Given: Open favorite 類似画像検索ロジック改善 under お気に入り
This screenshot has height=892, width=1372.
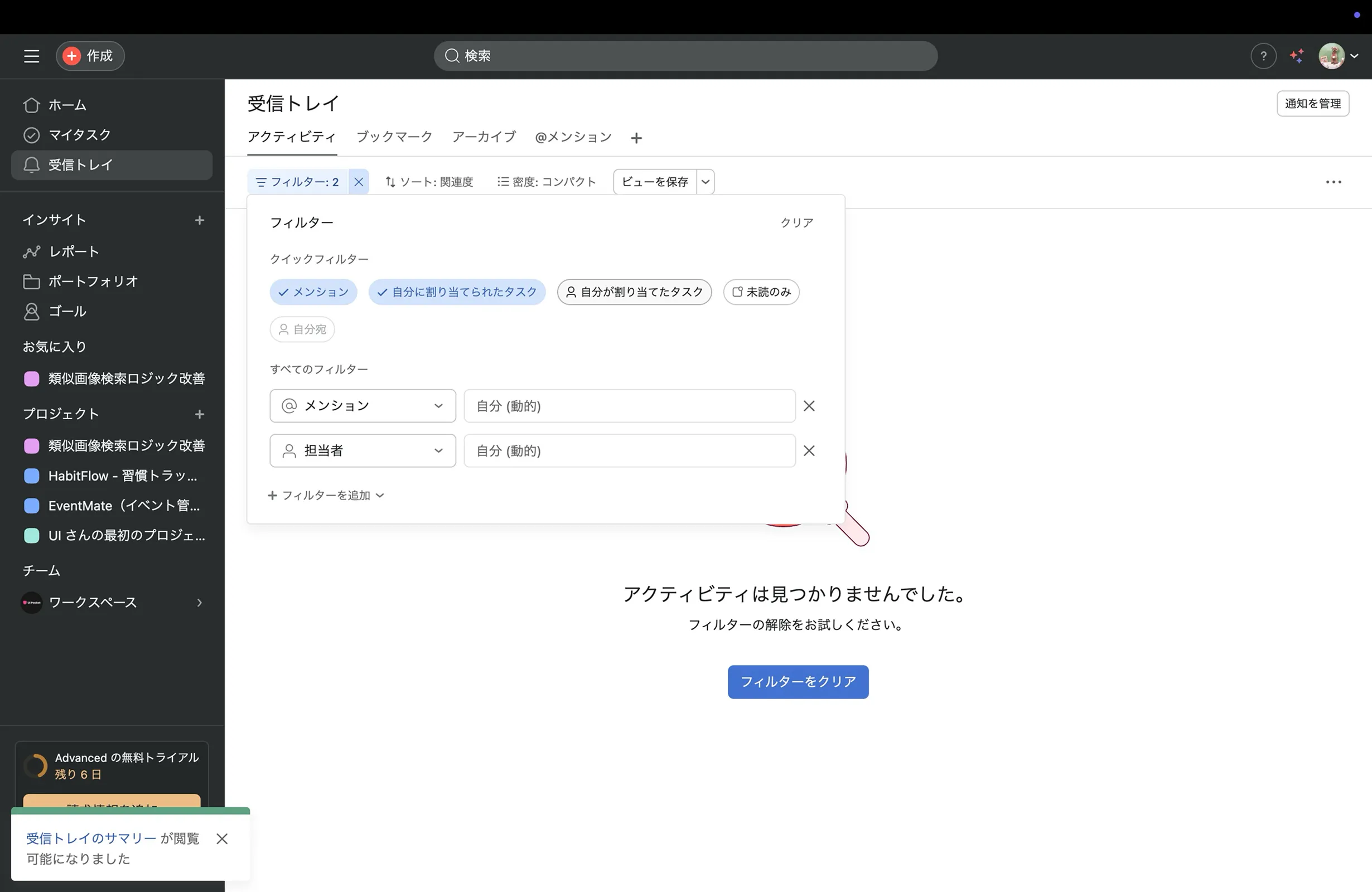Looking at the screenshot, I should 112,379.
